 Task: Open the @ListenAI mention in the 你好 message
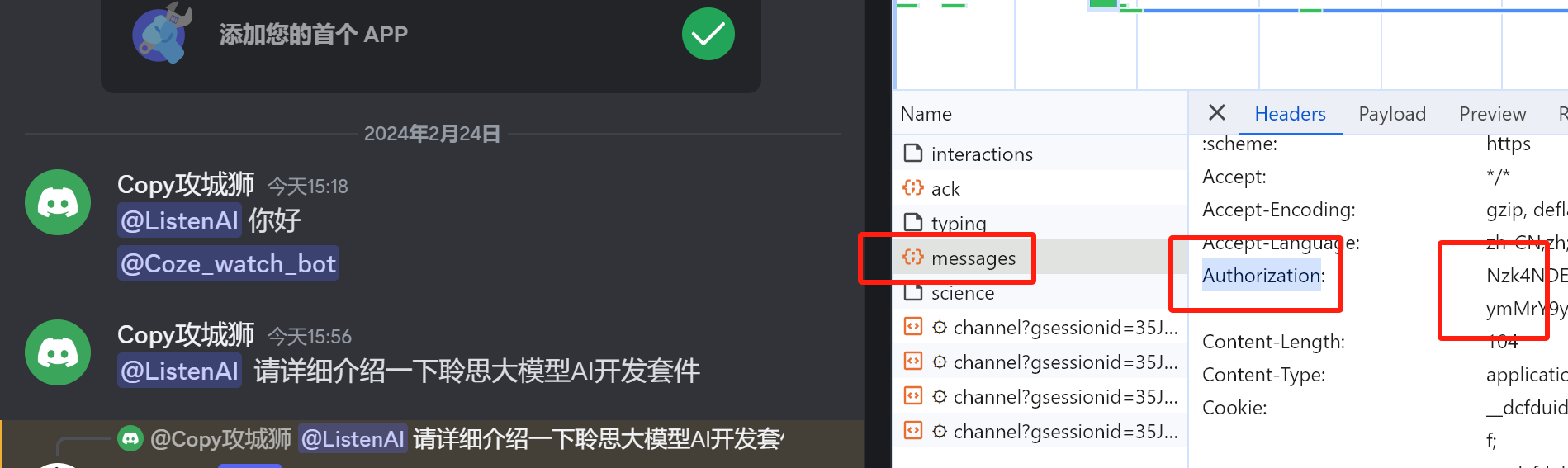[179, 220]
